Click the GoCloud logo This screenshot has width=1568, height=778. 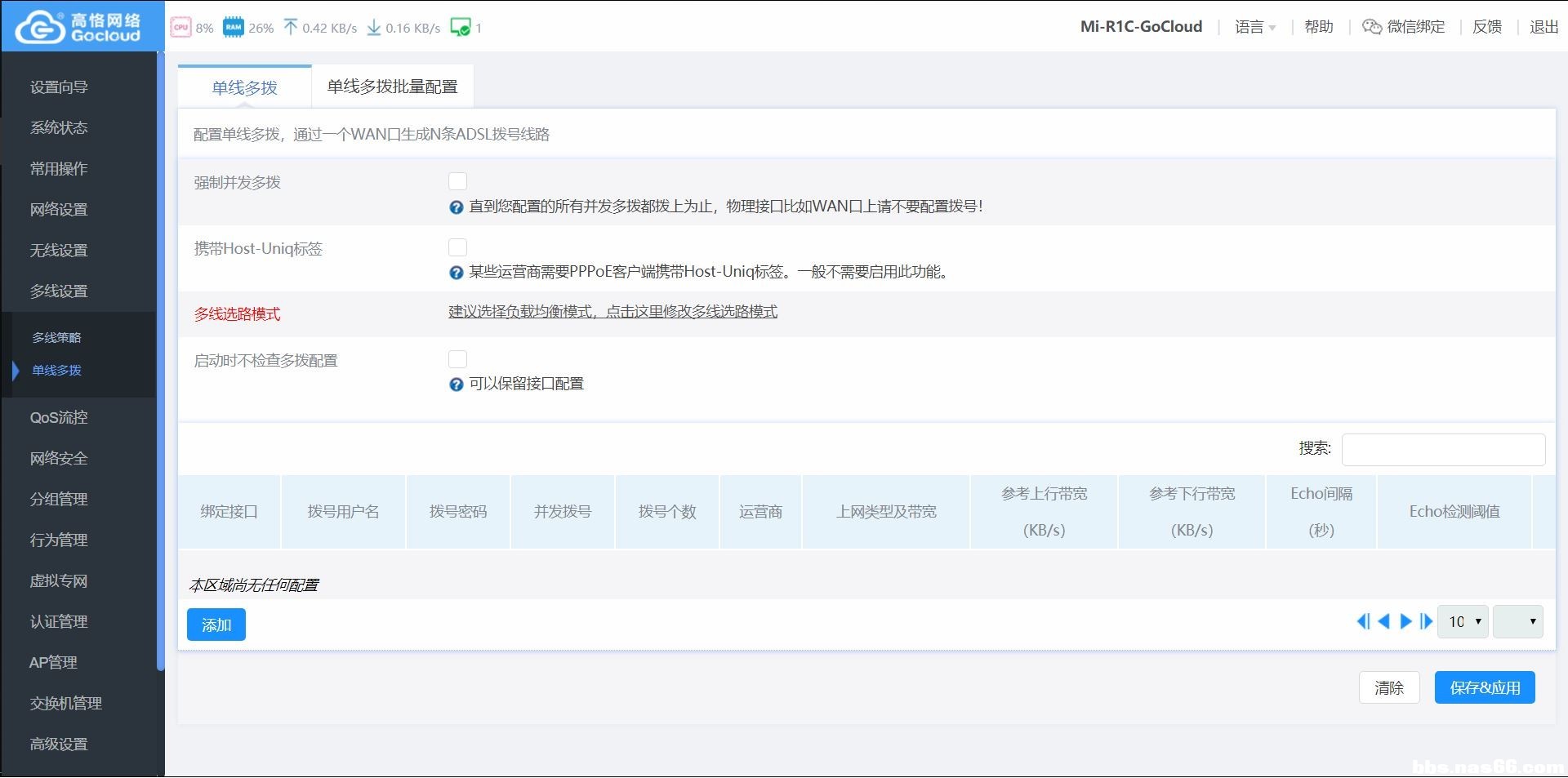click(x=78, y=27)
